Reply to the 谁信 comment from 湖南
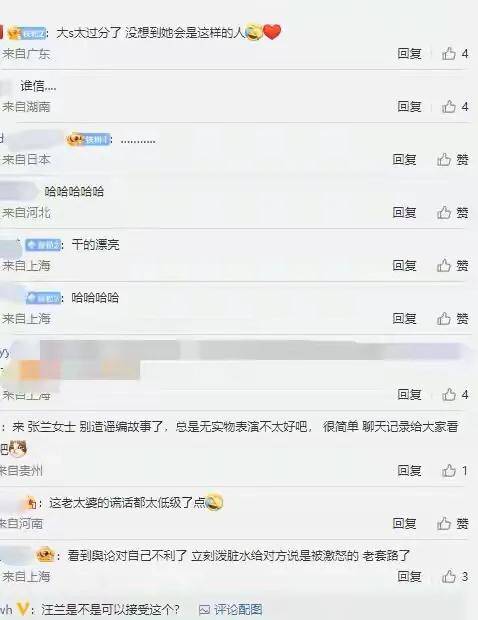The image size is (478, 620). [409, 106]
